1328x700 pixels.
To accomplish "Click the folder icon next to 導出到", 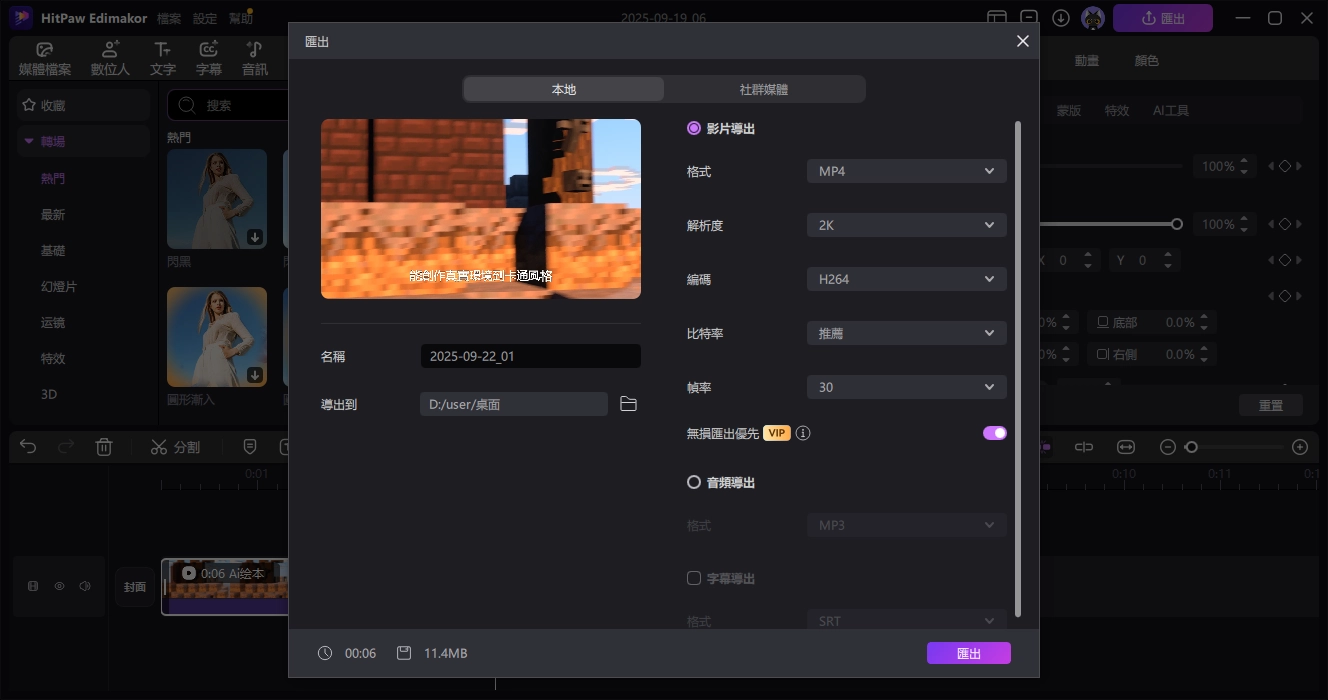I will 628,404.
